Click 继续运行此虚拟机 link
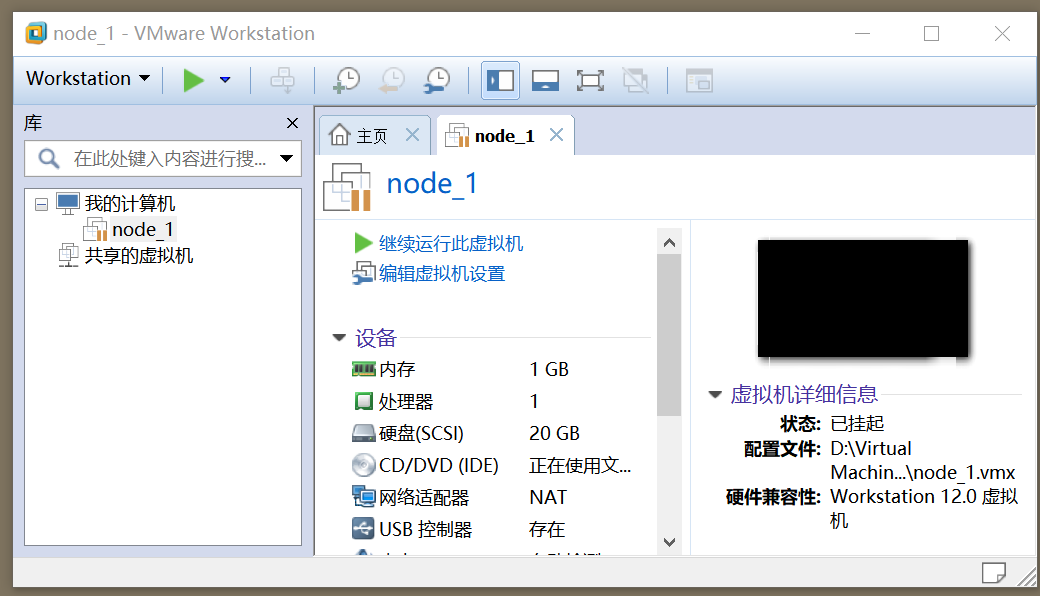The width and height of the screenshot is (1040, 596). tap(450, 243)
